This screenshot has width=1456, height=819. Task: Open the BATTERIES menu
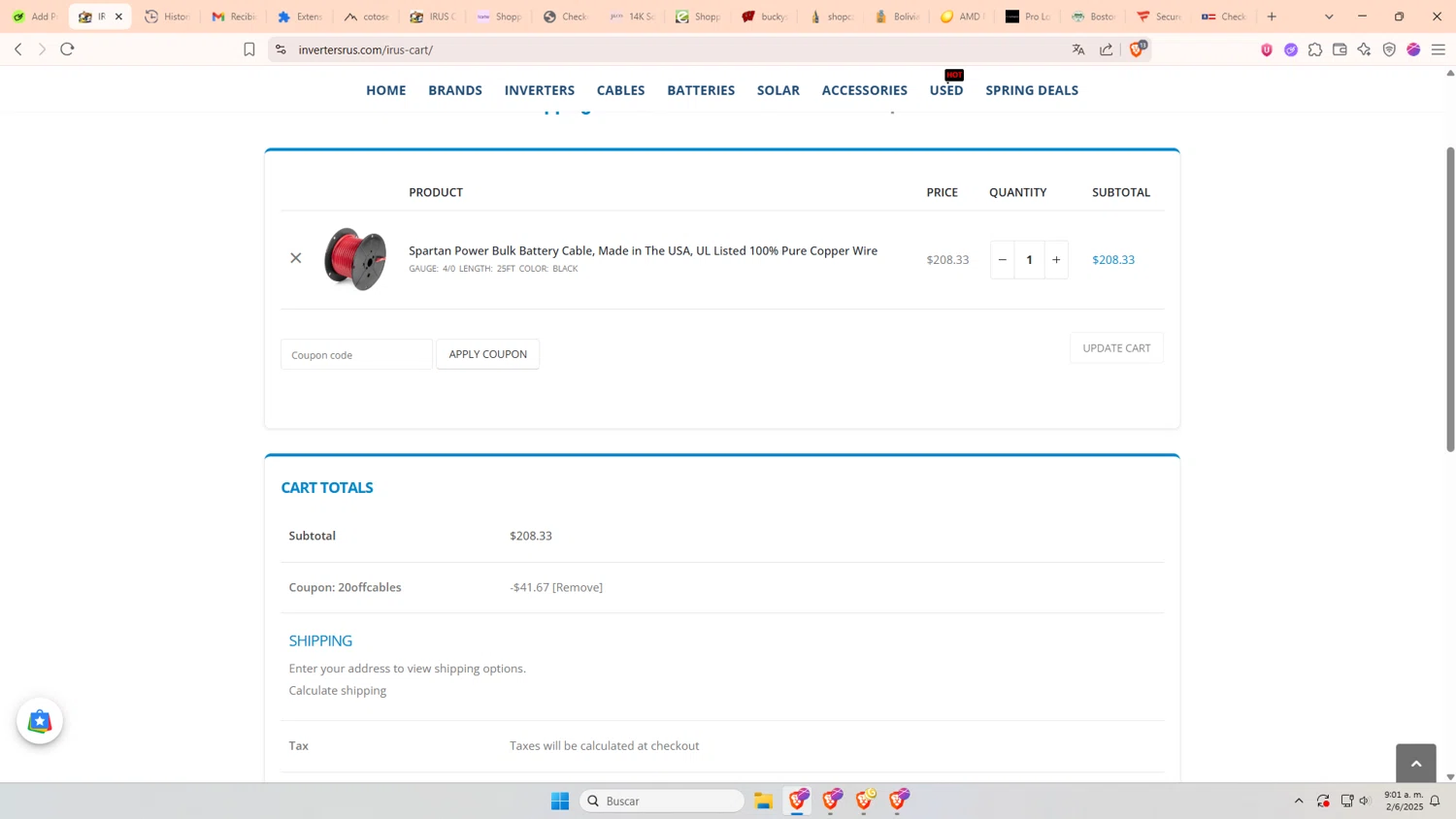pos(701,90)
